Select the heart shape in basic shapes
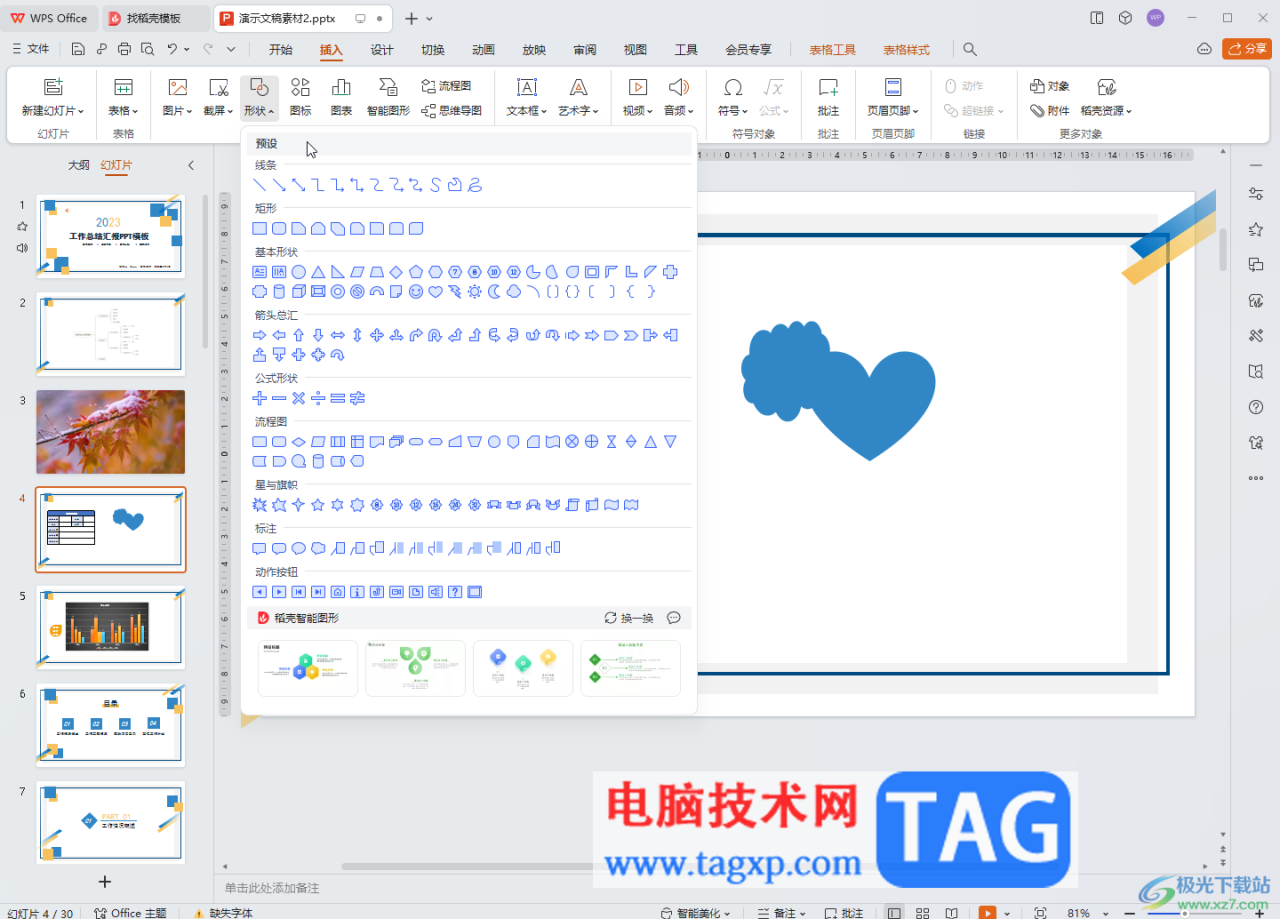1280x919 pixels. (x=435, y=291)
